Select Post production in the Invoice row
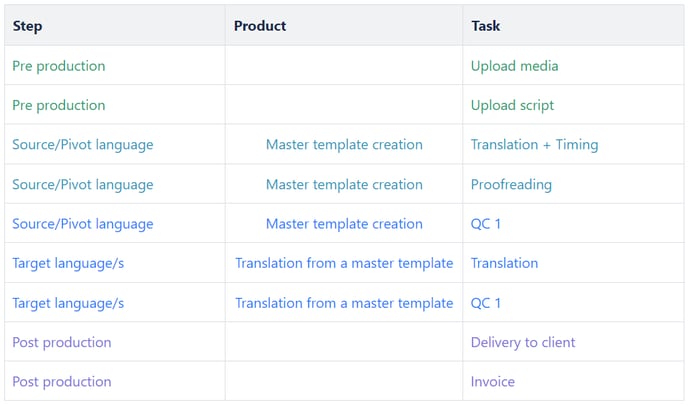The height and width of the screenshot is (405, 688). [x=62, y=382]
